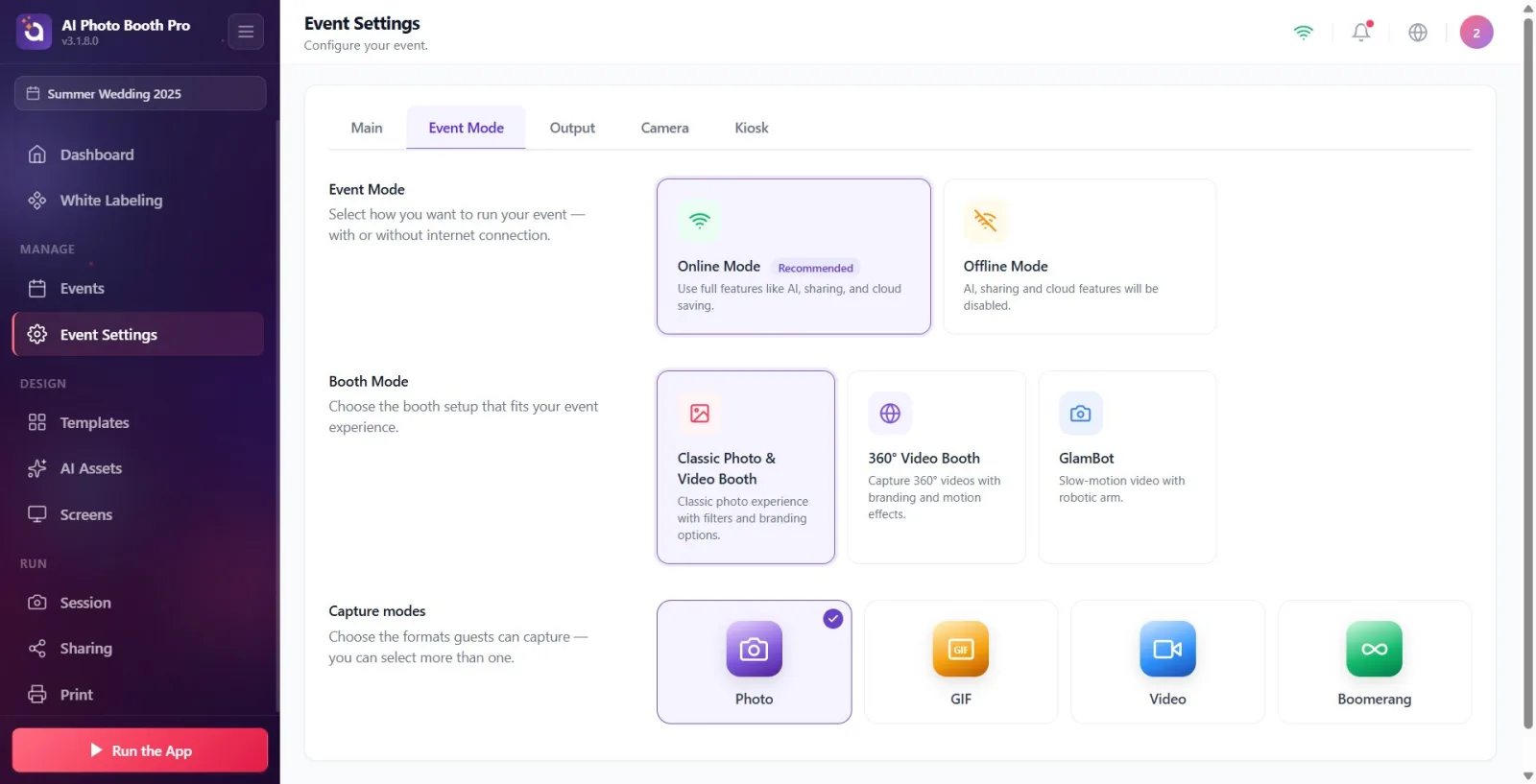Screen dimensions: 1536x784
Task: Toggle sidebar with hamburger menu icon
Action: coord(246,32)
